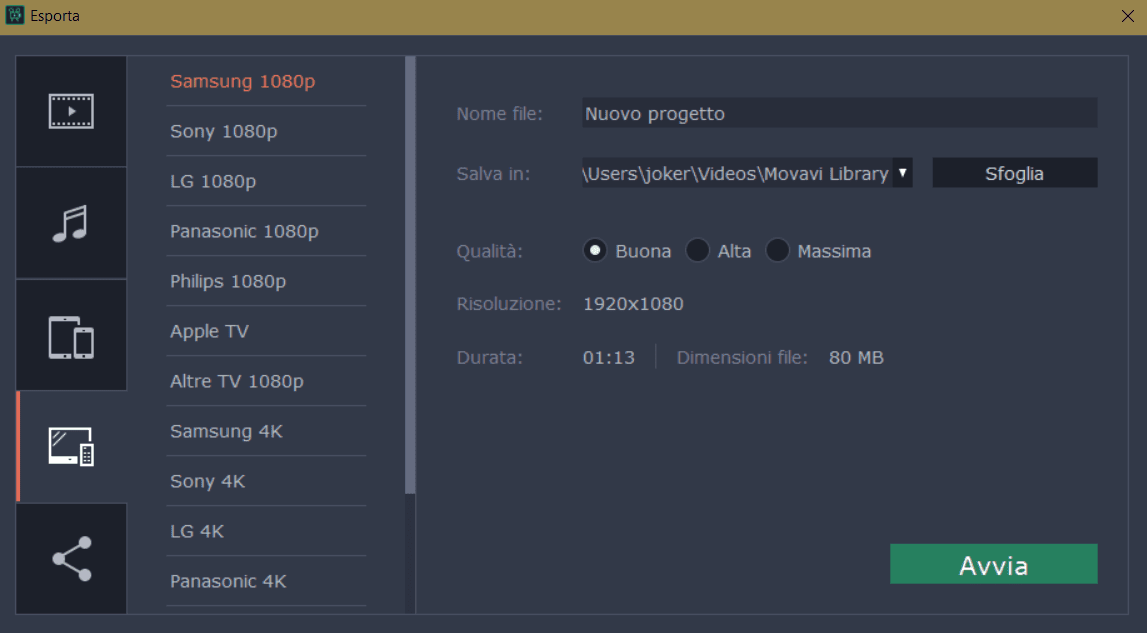
Task: Select the audio export music note icon
Action: [71, 223]
